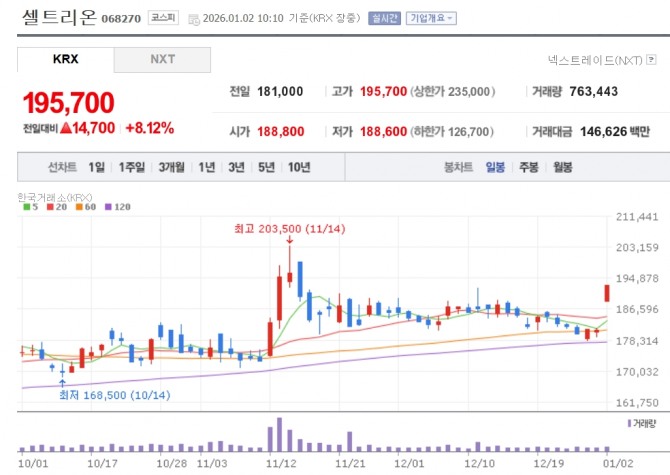Screen dimensions: 670x475
Task: Click the 161,750 price axis label
Action: [637, 403]
